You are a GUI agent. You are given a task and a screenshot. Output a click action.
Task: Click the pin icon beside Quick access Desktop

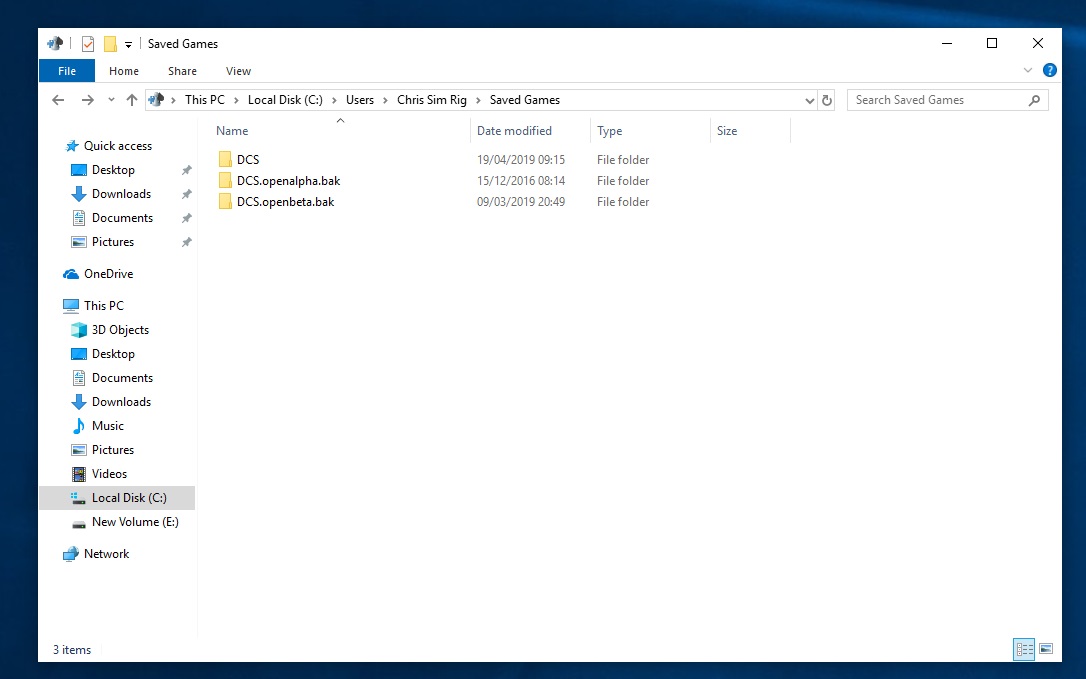tap(186, 170)
